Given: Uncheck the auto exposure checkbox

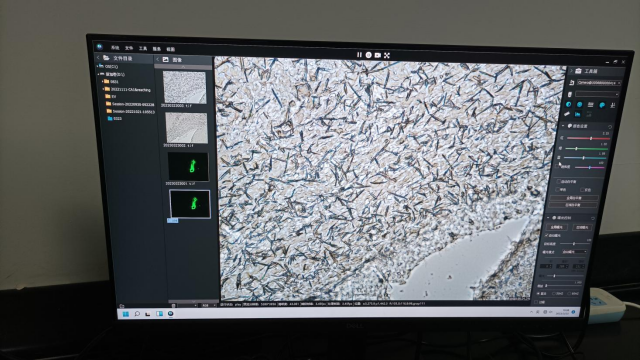Looking at the screenshot, I should pyautogui.click(x=547, y=236).
